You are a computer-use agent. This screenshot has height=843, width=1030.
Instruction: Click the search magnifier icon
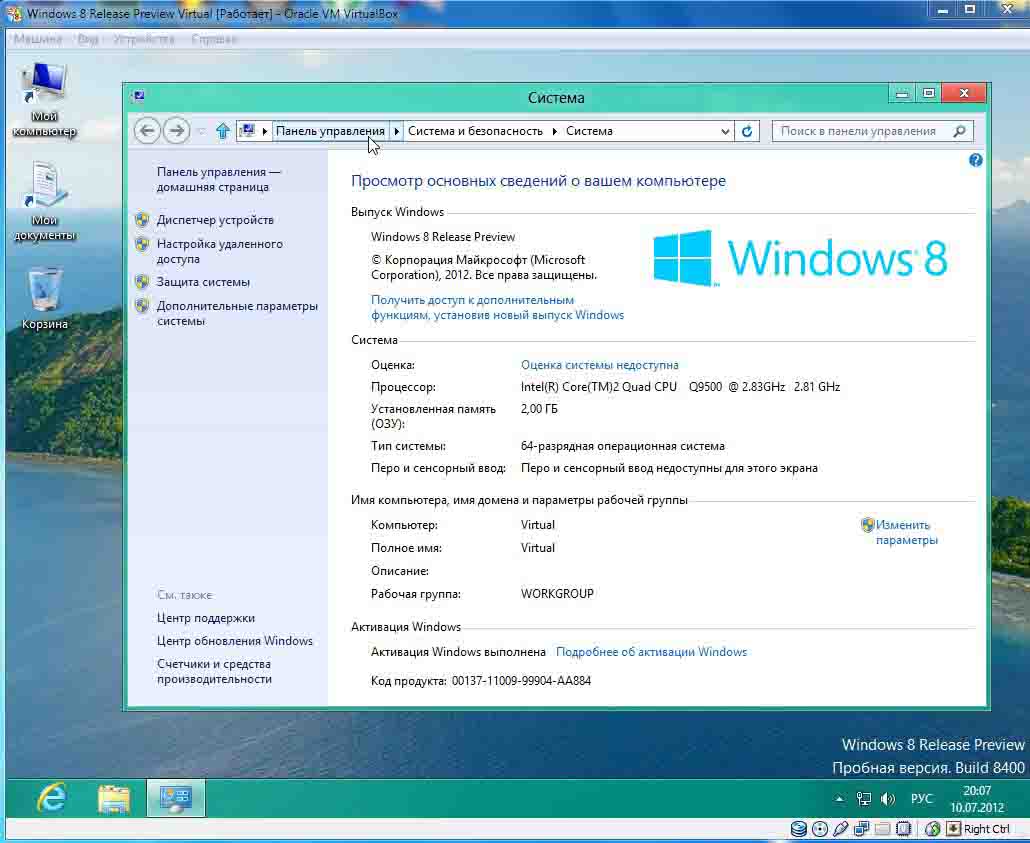pyautogui.click(x=959, y=131)
